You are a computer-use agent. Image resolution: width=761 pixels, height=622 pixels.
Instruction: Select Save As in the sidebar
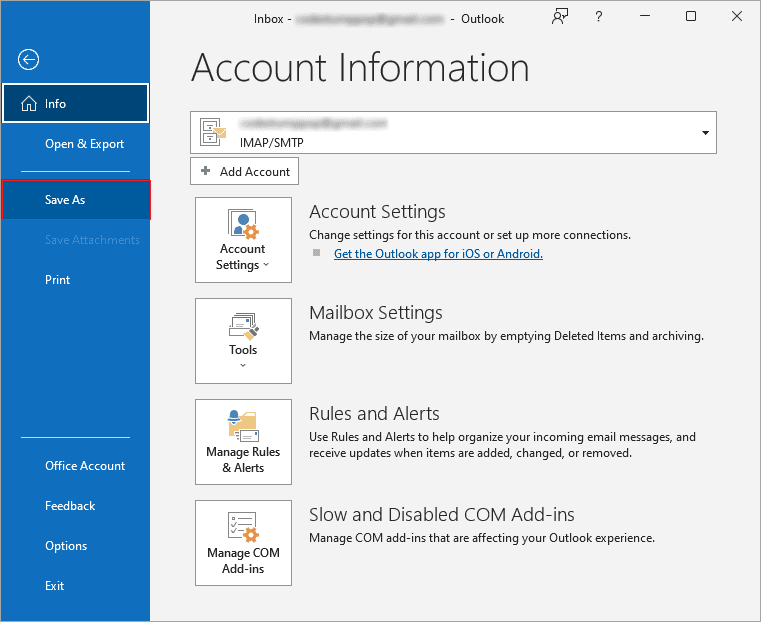click(x=76, y=200)
